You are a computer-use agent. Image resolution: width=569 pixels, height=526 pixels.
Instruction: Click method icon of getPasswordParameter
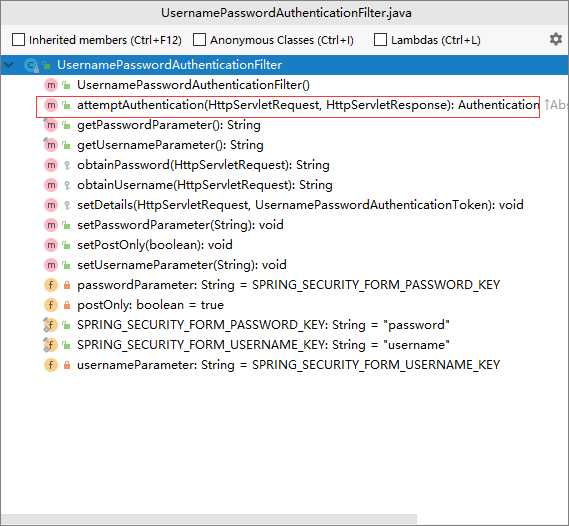coord(51,125)
